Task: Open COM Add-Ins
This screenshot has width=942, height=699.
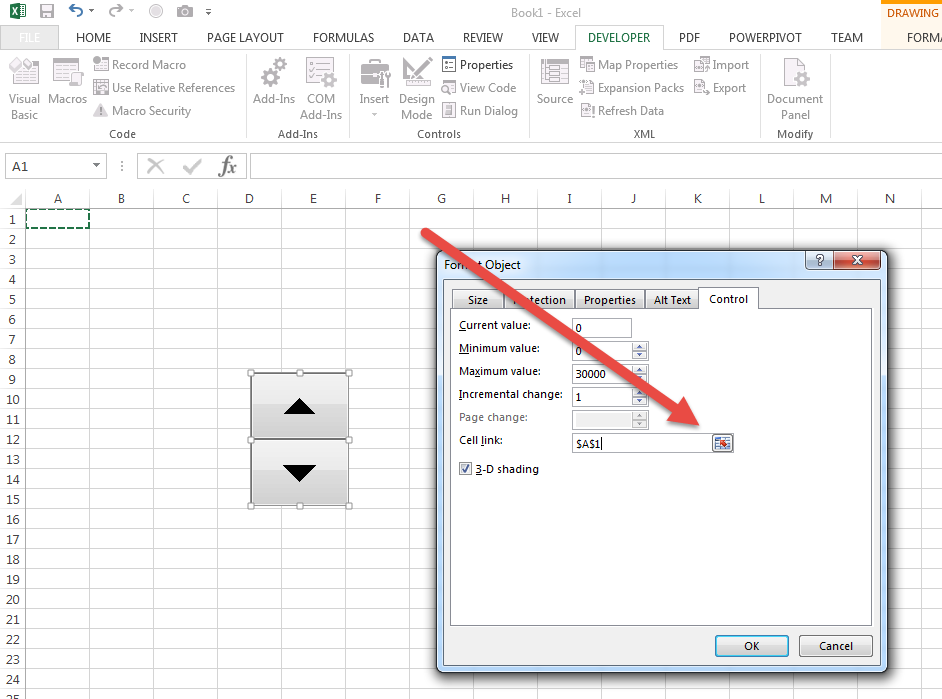Action: coord(321,87)
